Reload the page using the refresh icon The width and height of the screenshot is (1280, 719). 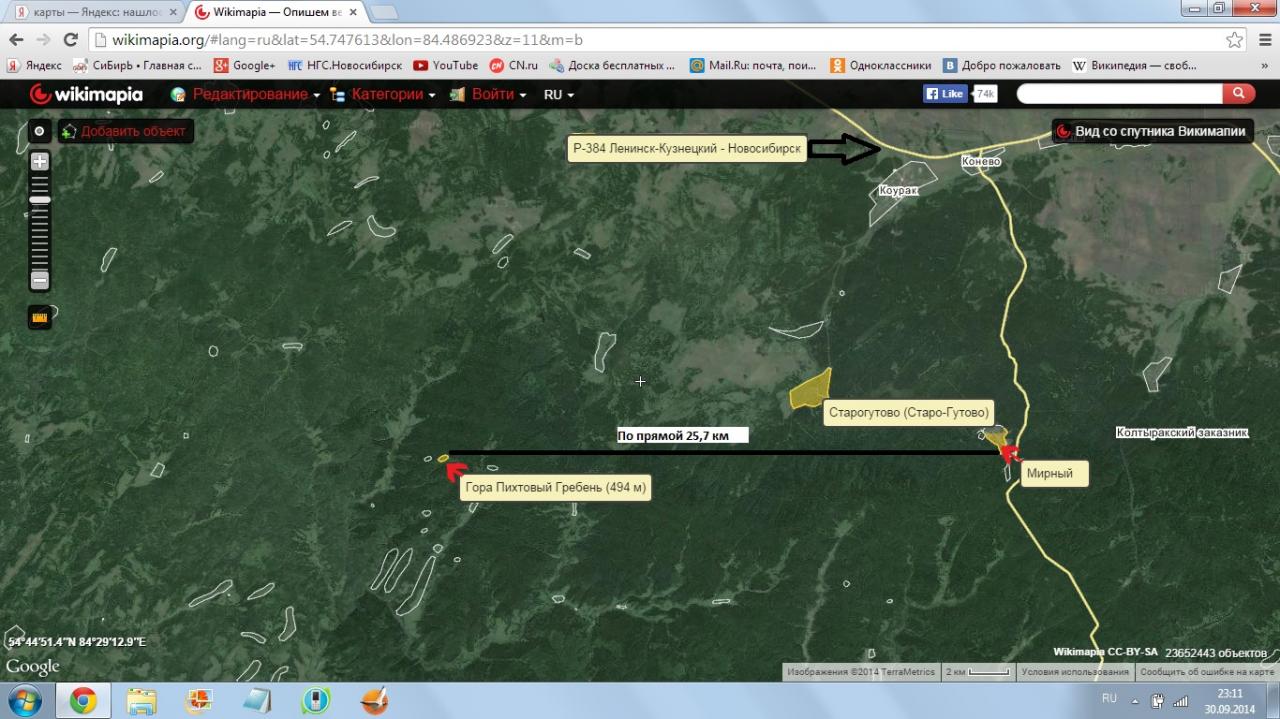coord(70,40)
